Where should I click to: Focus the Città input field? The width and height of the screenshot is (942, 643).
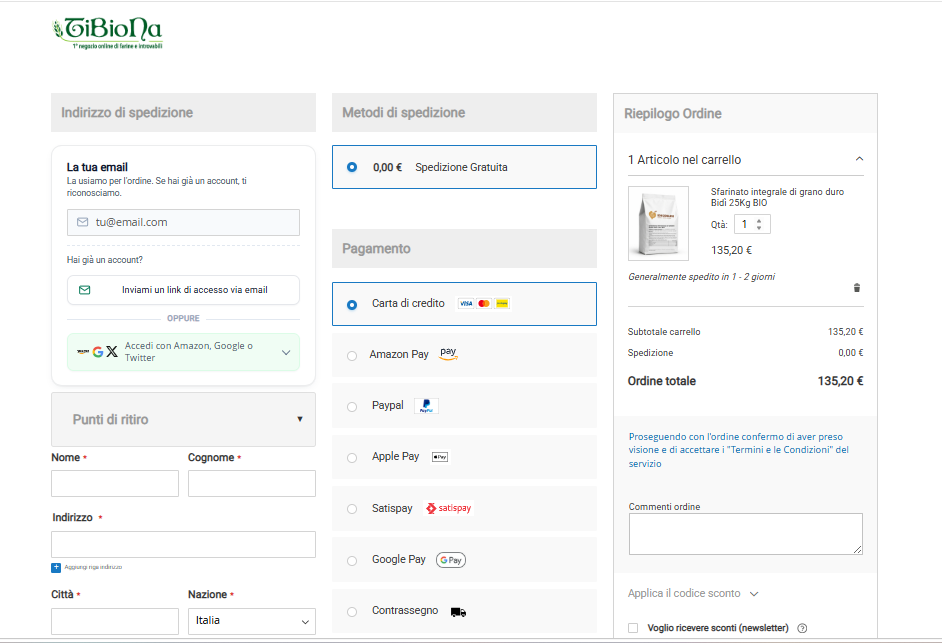point(115,621)
